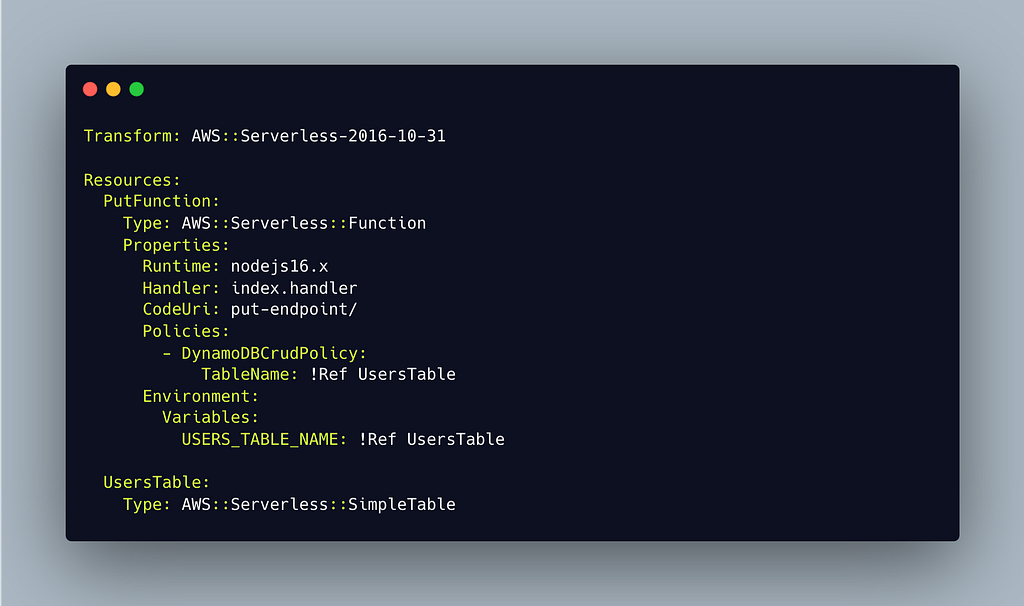Viewport: 1024px width, 606px height.
Task: Click the Resources: key
Action: (x=132, y=180)
